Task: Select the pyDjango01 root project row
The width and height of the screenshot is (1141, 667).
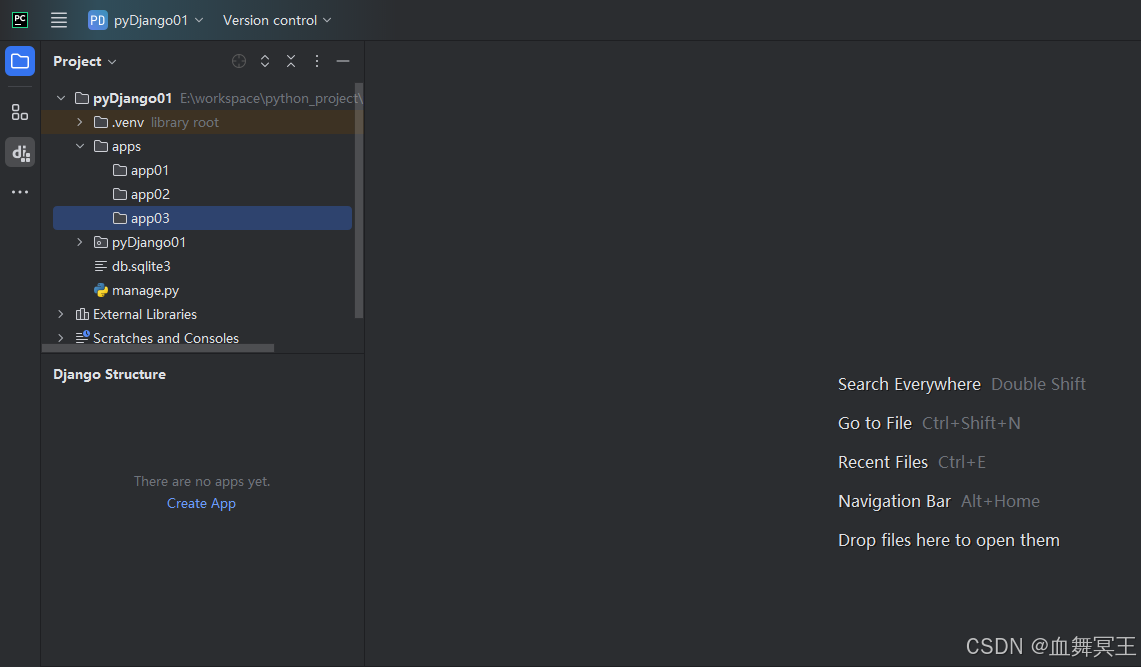Action: 203,98
